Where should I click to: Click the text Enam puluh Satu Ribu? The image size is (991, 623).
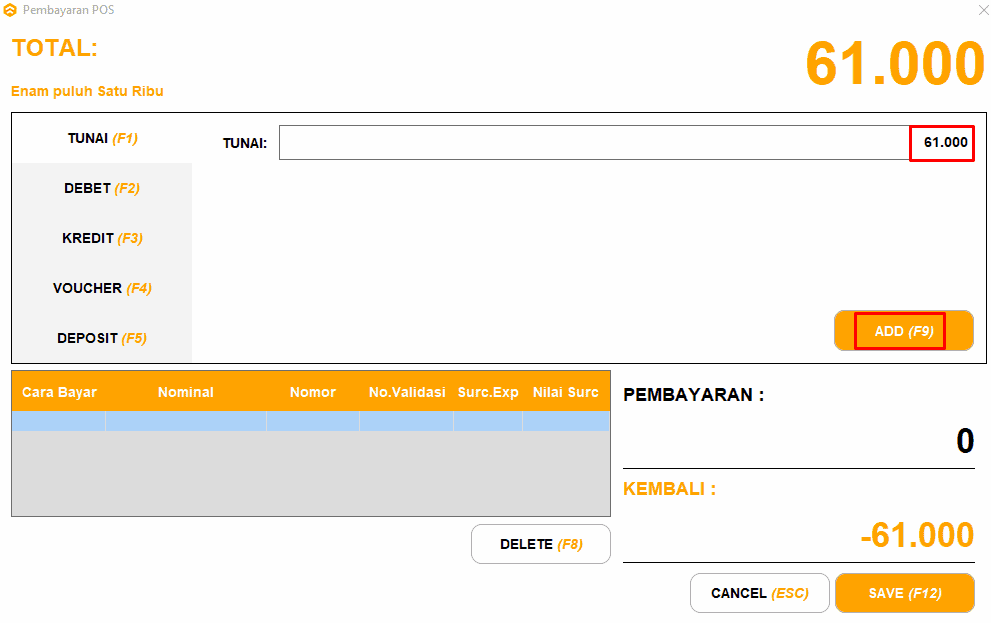(x=87, y=92)
